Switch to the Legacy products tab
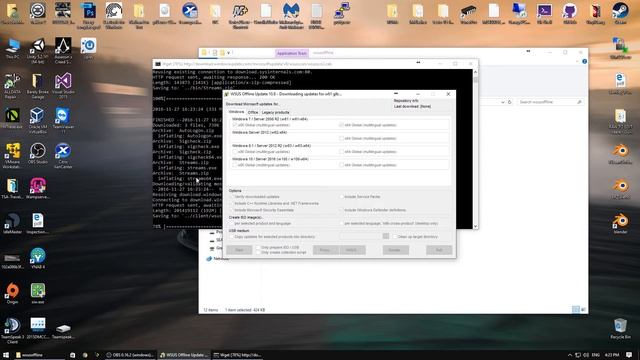Image resolution: width=640 pixels, height=360 pixels. pos(276,112)
